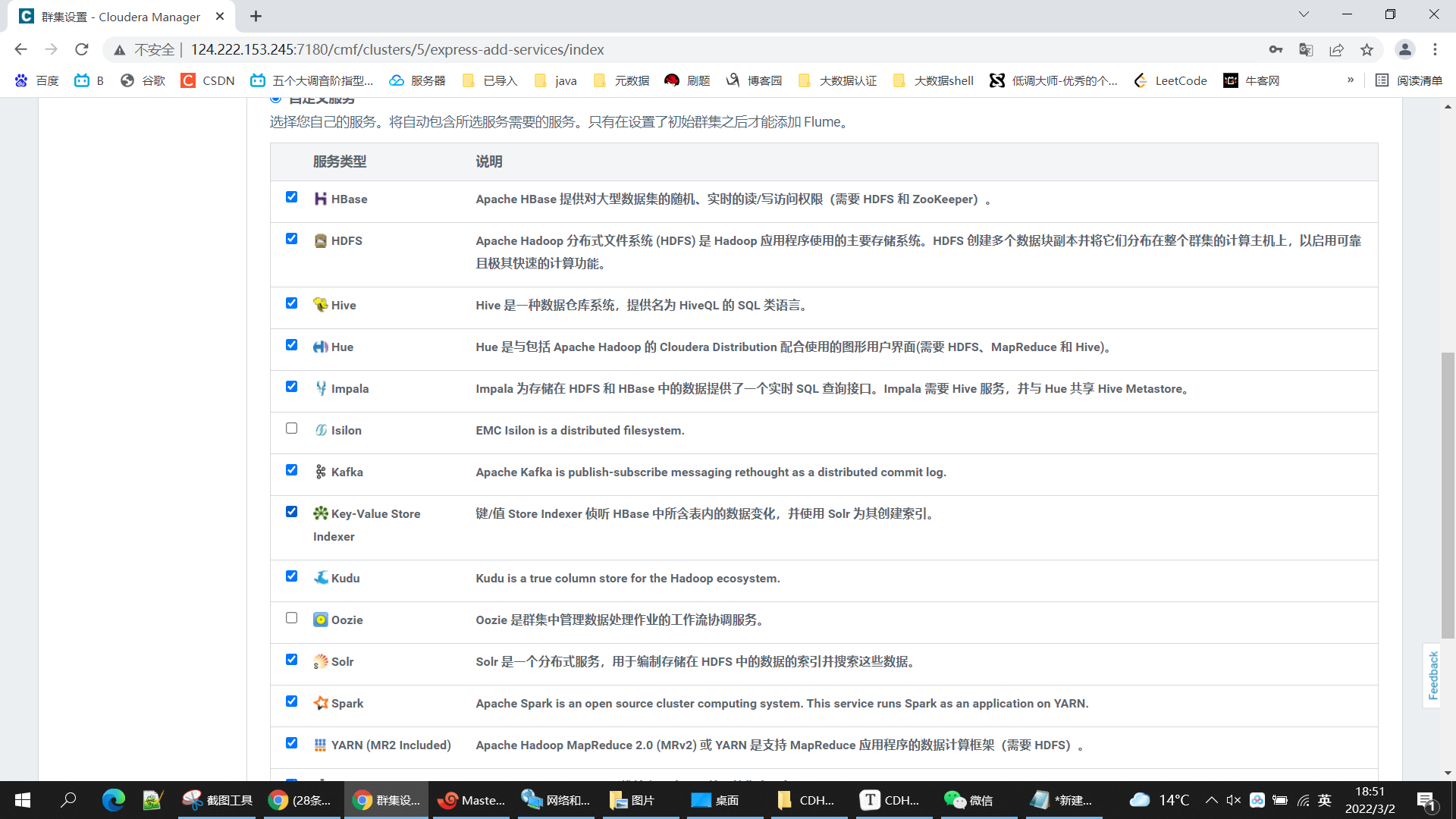Open the Chrome tab search dropdown

tap(1304, 14)
